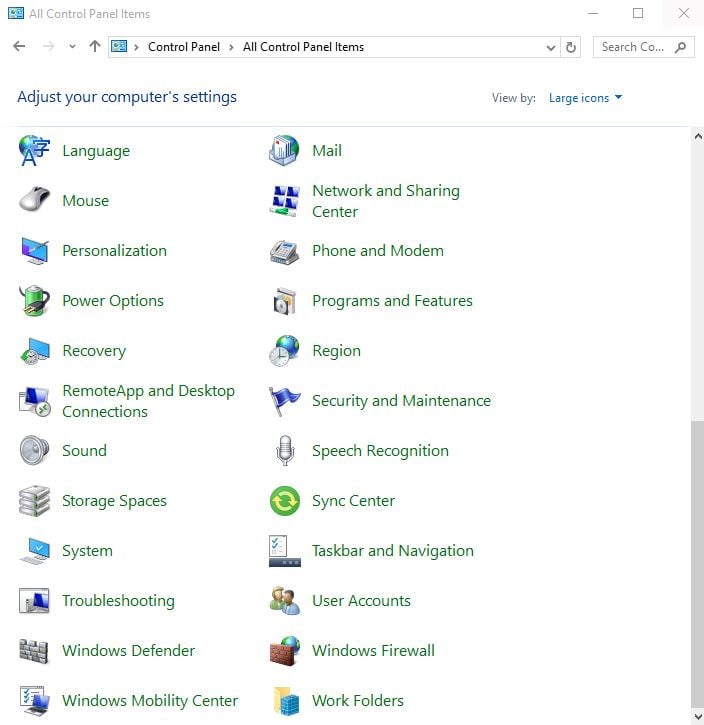Click the Security and Maintenance flag icon

[285, 401]
